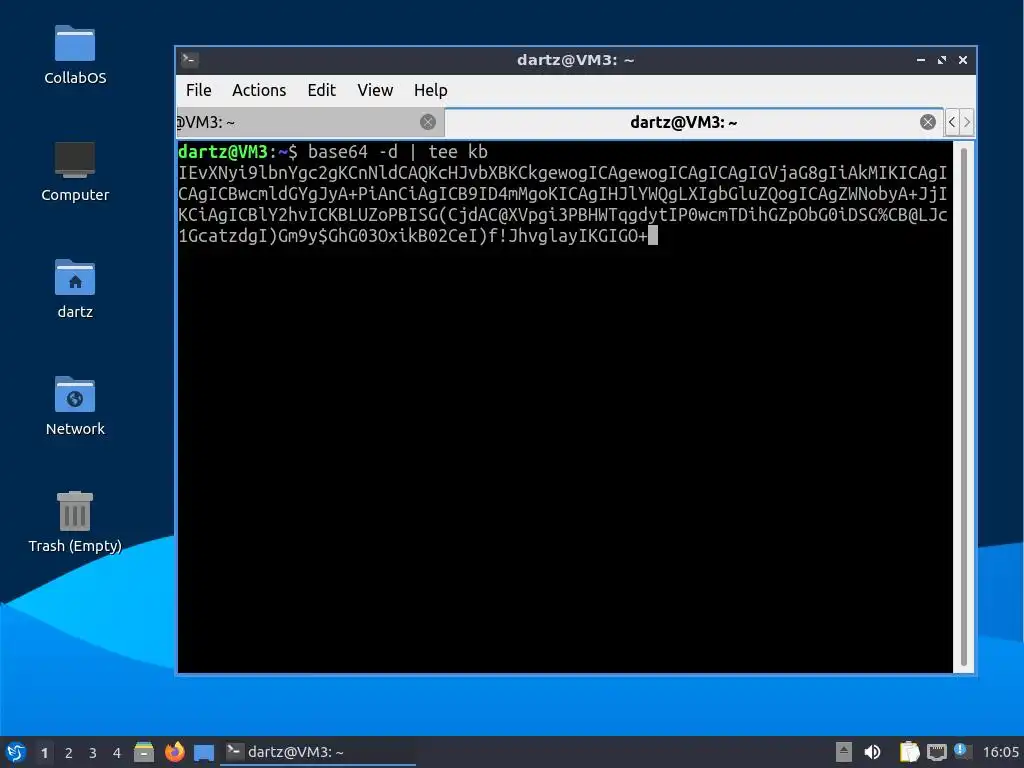Click the terminal icon in the title bar
This screenshot has width=1024, height=768.
pos(190,60)
